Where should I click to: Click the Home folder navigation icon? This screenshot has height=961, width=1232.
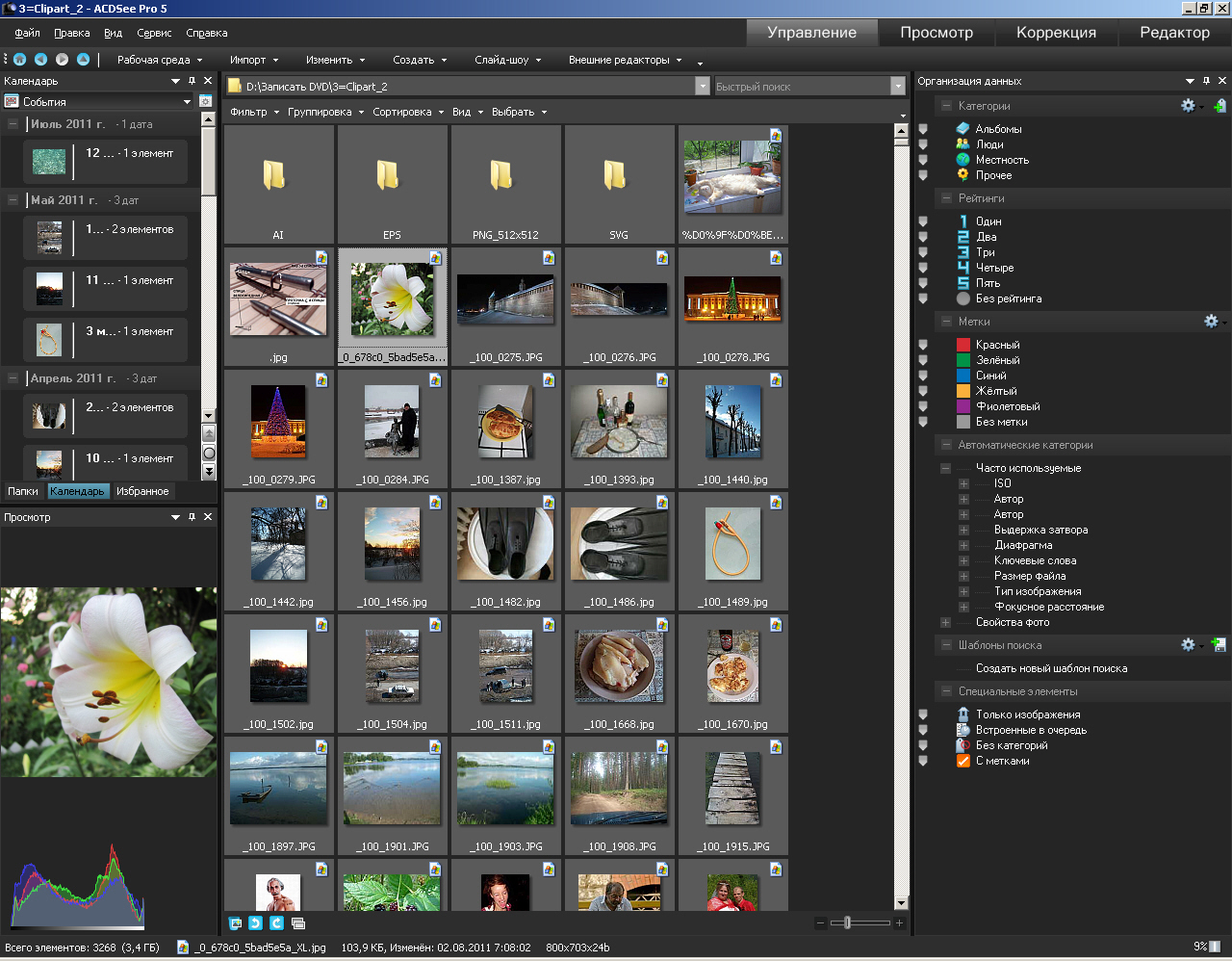click(x=19, y=60)
